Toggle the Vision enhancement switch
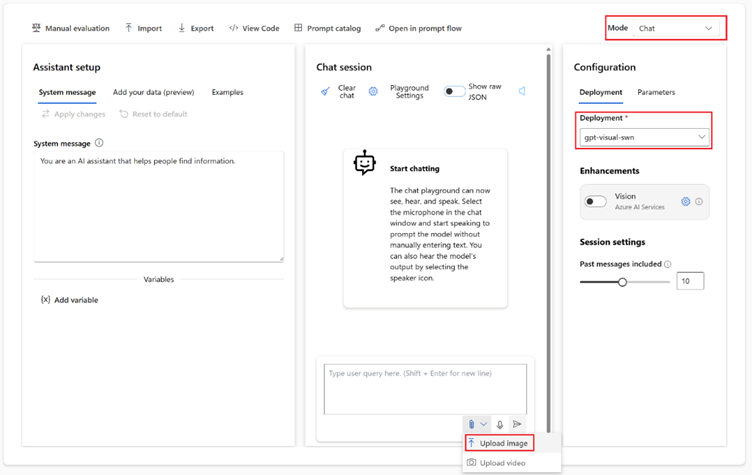752x475 pixels. pyautogui.click(x=595, y=202)
